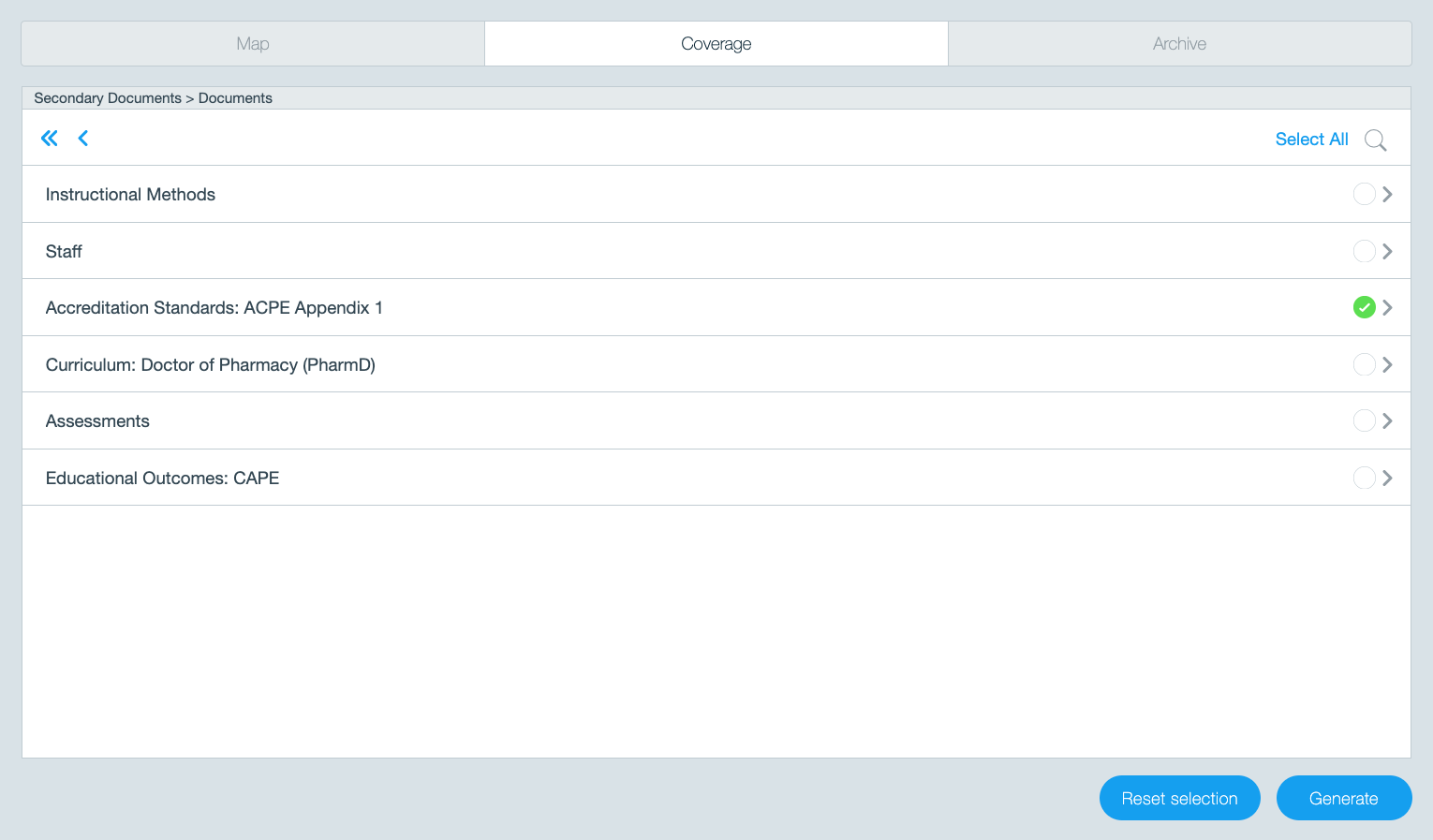Click 'Accreditation Standards: ACPE Appendix 1' text
Image resolution: width=1433 pixels, height=840 pixels.
(x=214, y=308)
